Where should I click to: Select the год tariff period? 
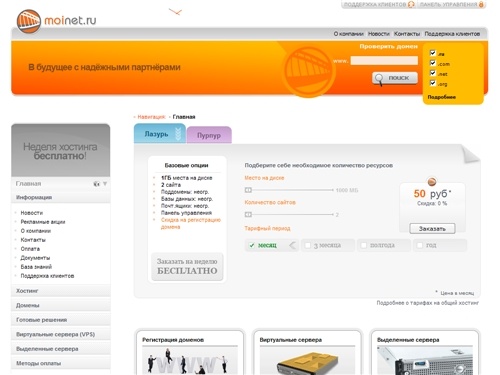pyautogui.click(x=440, y=245)
